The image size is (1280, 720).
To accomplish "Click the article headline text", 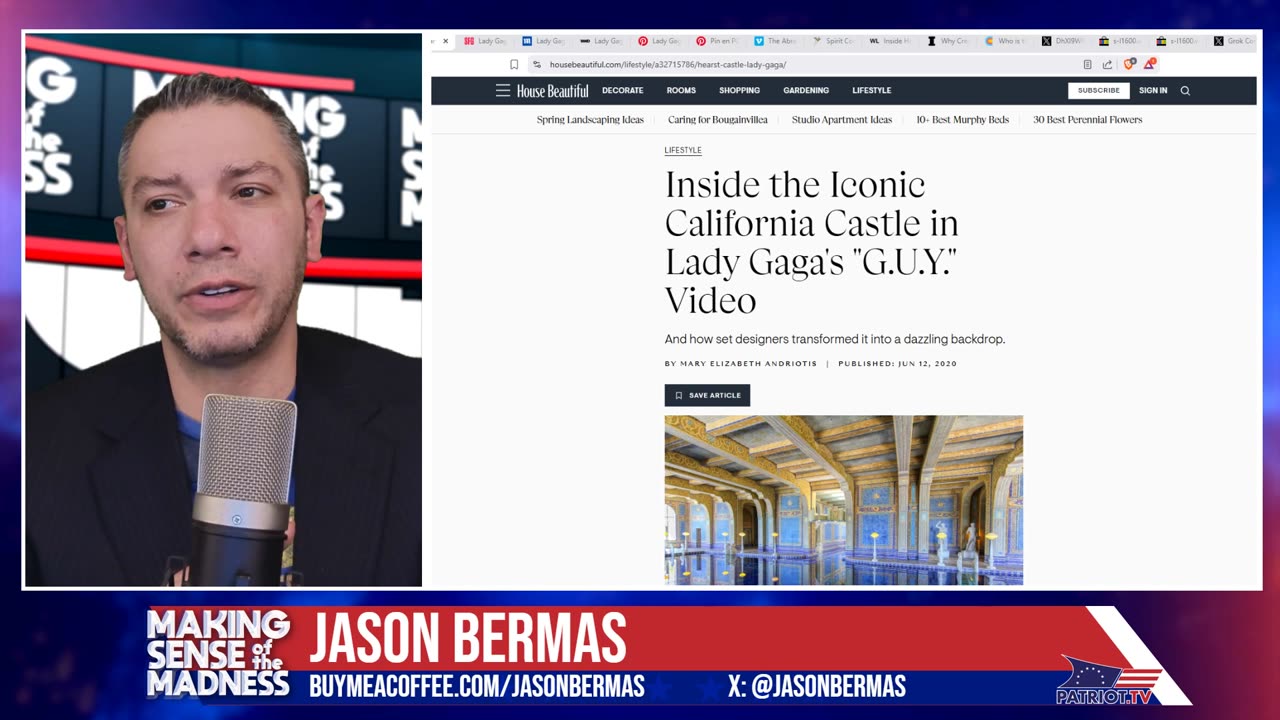I will click(x=811, y=242).
